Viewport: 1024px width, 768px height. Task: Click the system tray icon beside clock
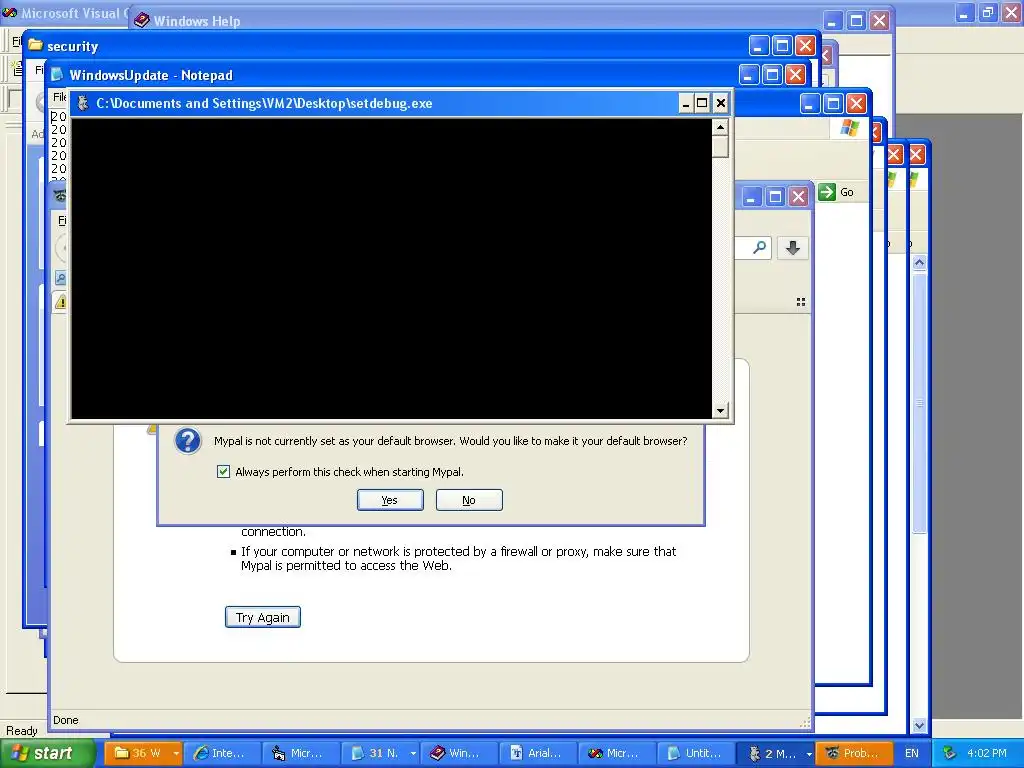950,753
